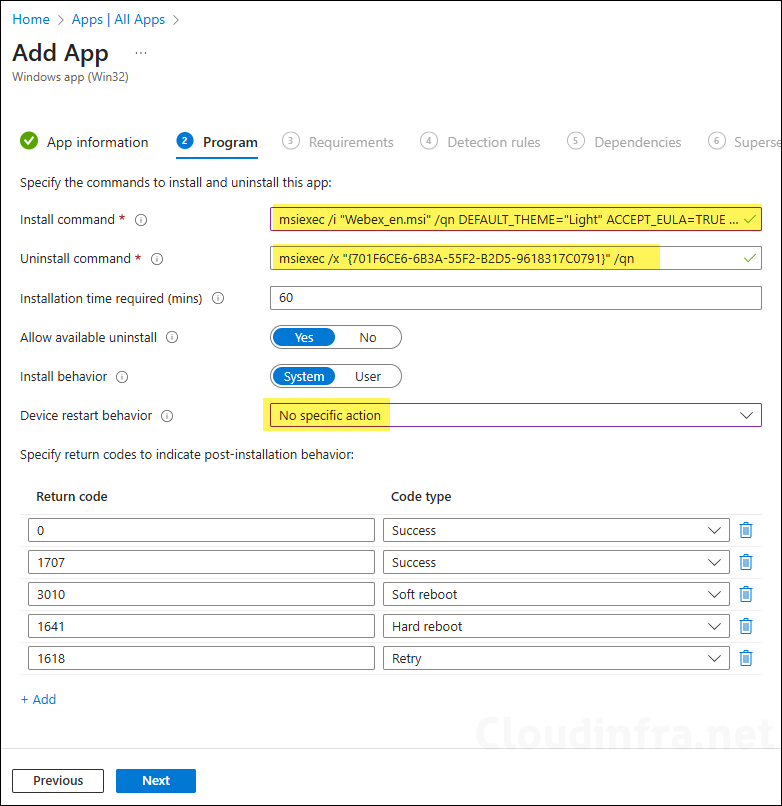782x806 pixels.
Task: Click info icon beside Install command
Action: click(141, 220)
